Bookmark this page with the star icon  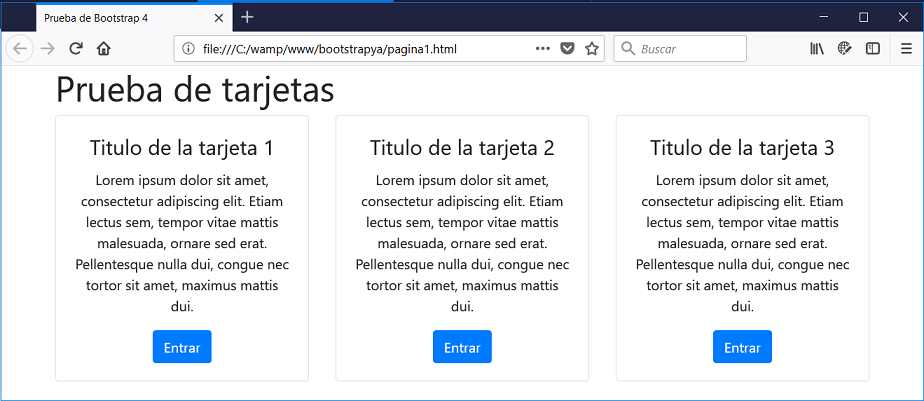[592, 49]
